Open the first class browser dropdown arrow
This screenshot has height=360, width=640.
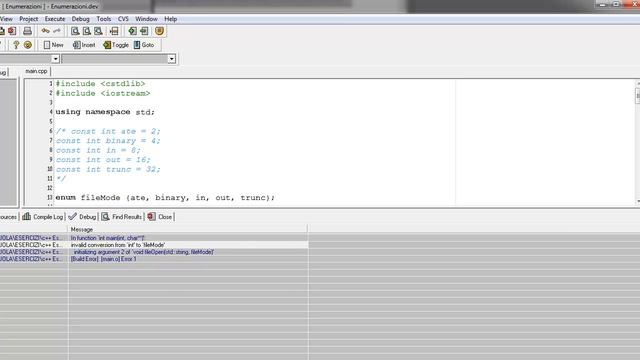(x=56, y=59)
